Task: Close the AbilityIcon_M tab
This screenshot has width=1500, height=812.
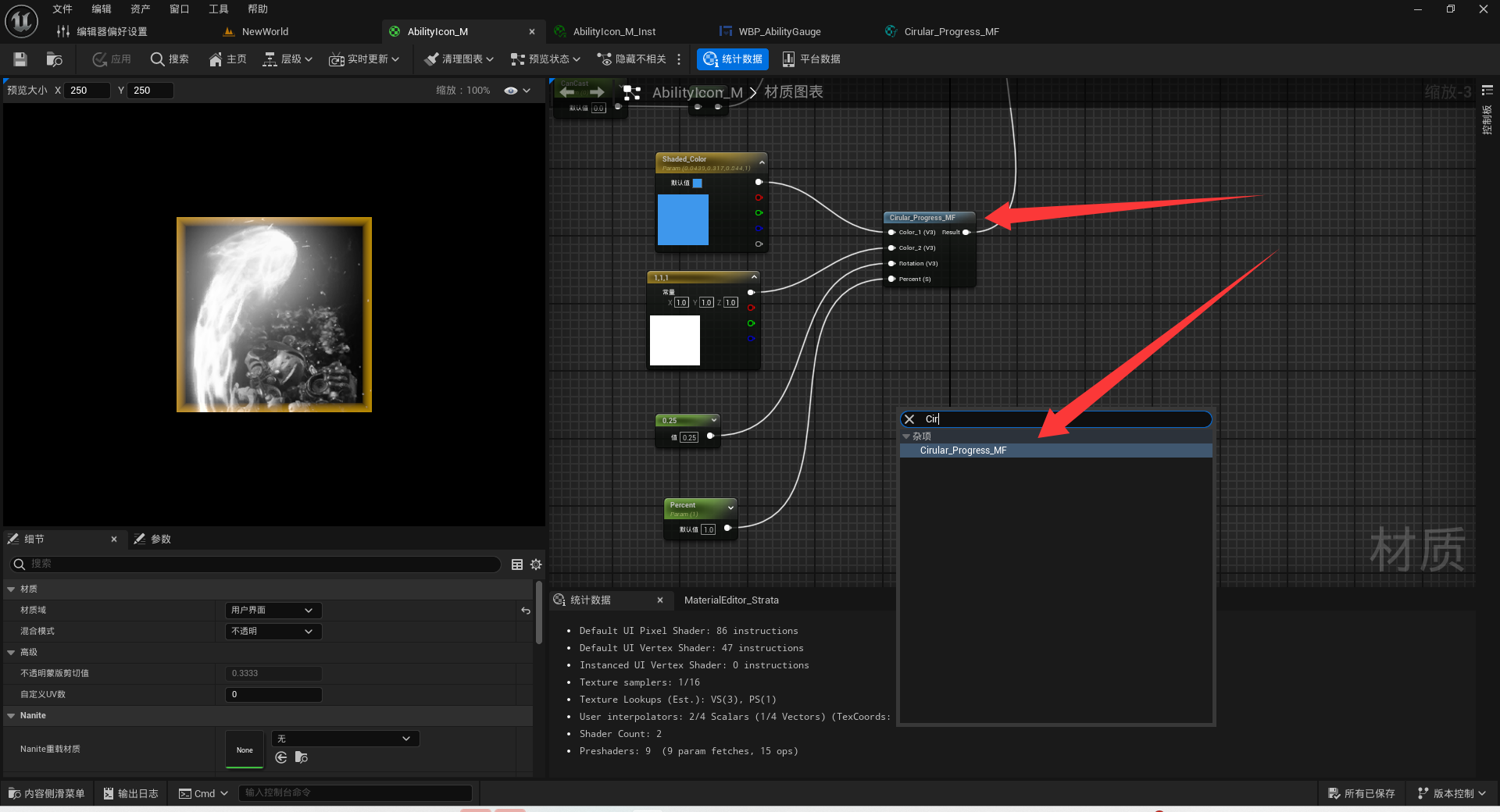Action: [532, 32]
